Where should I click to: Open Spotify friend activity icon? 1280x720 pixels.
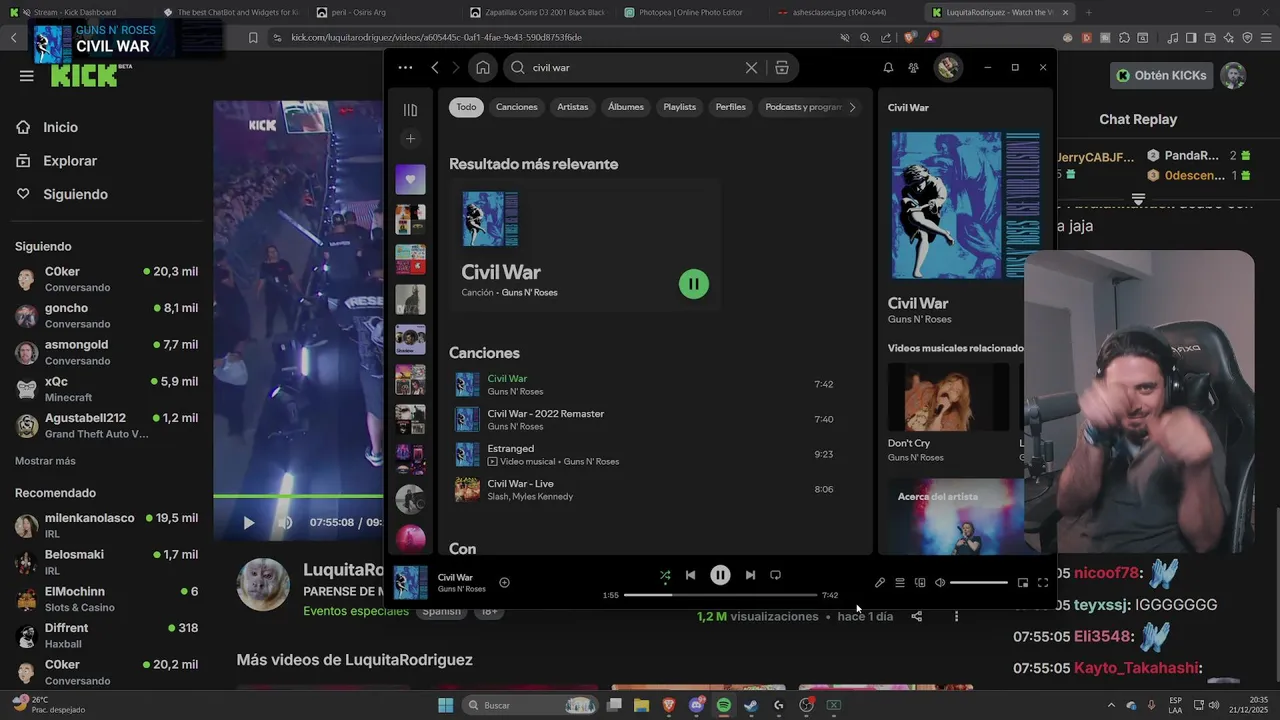point(914,67)
